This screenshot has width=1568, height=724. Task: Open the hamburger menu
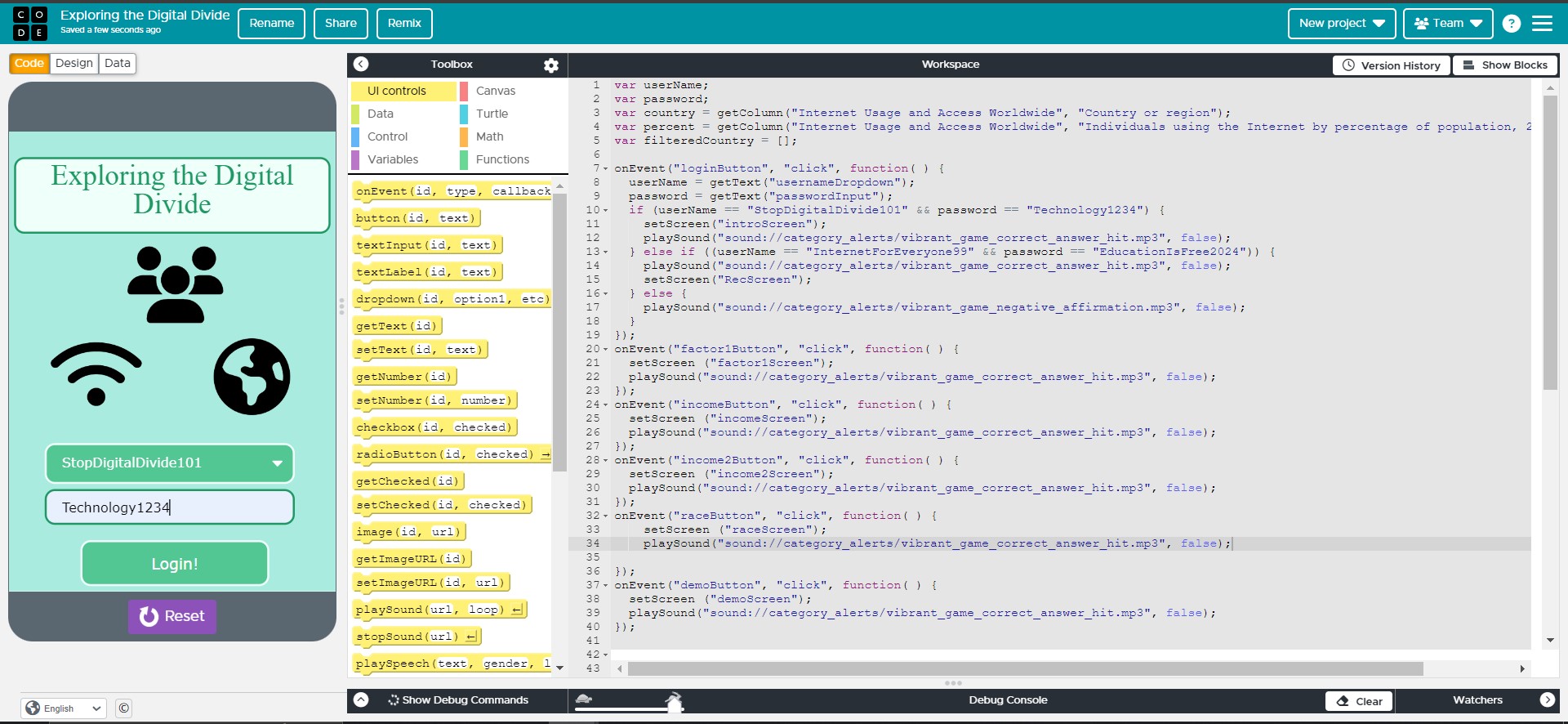[x=1542, y=24]
